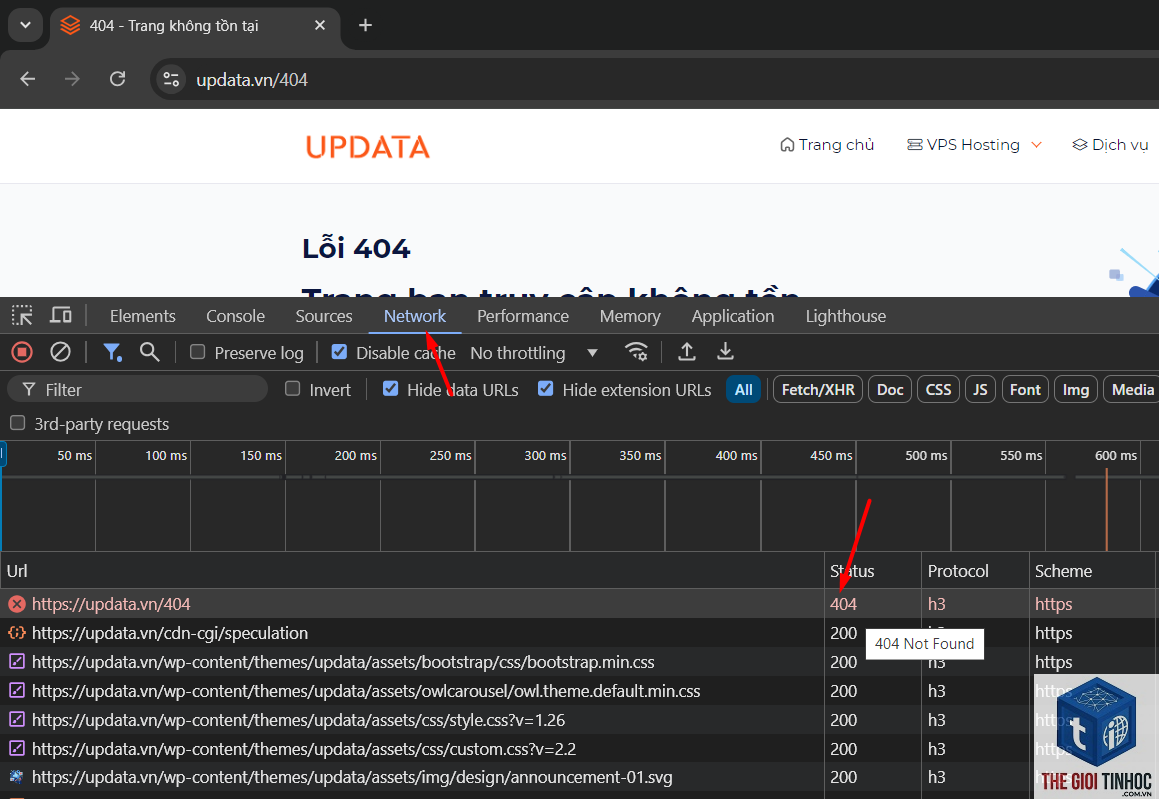The height and width of the screenshot is (799, 1159).
Task: Uncheck Hide extension URLs checkbox
Action: 545,389
